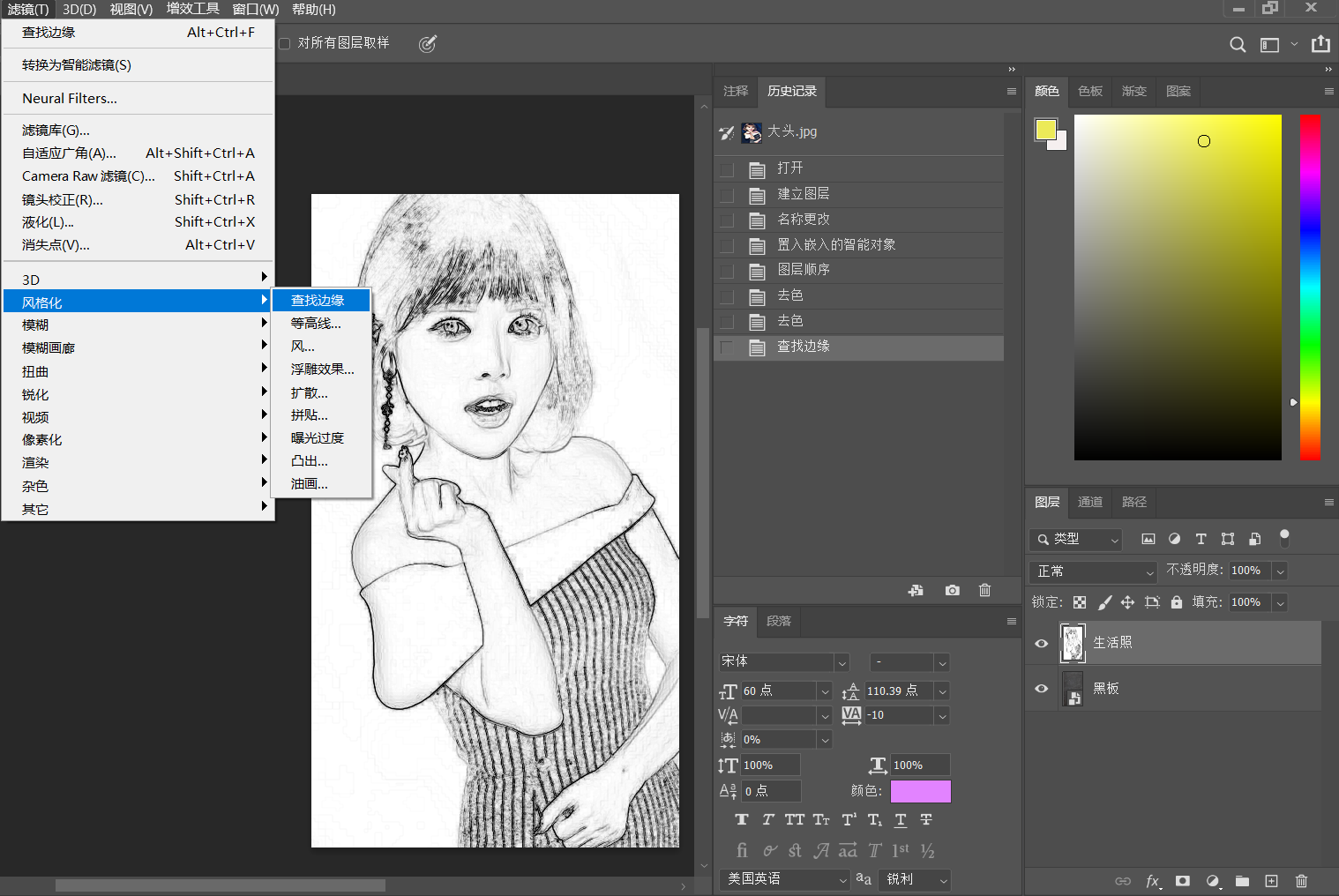Click the search magnifier icon in options bar
This screenshot has height=896, width=1339.
[x=1238, y=44]
